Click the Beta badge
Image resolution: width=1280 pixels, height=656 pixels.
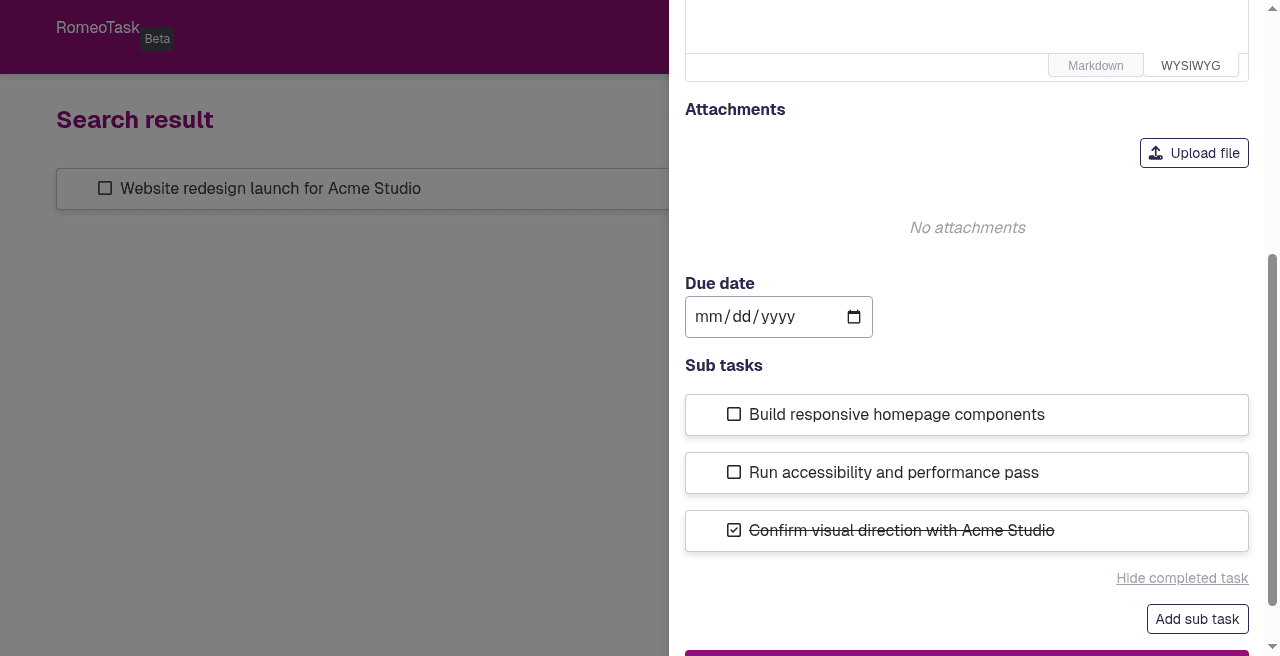point(157,39)
